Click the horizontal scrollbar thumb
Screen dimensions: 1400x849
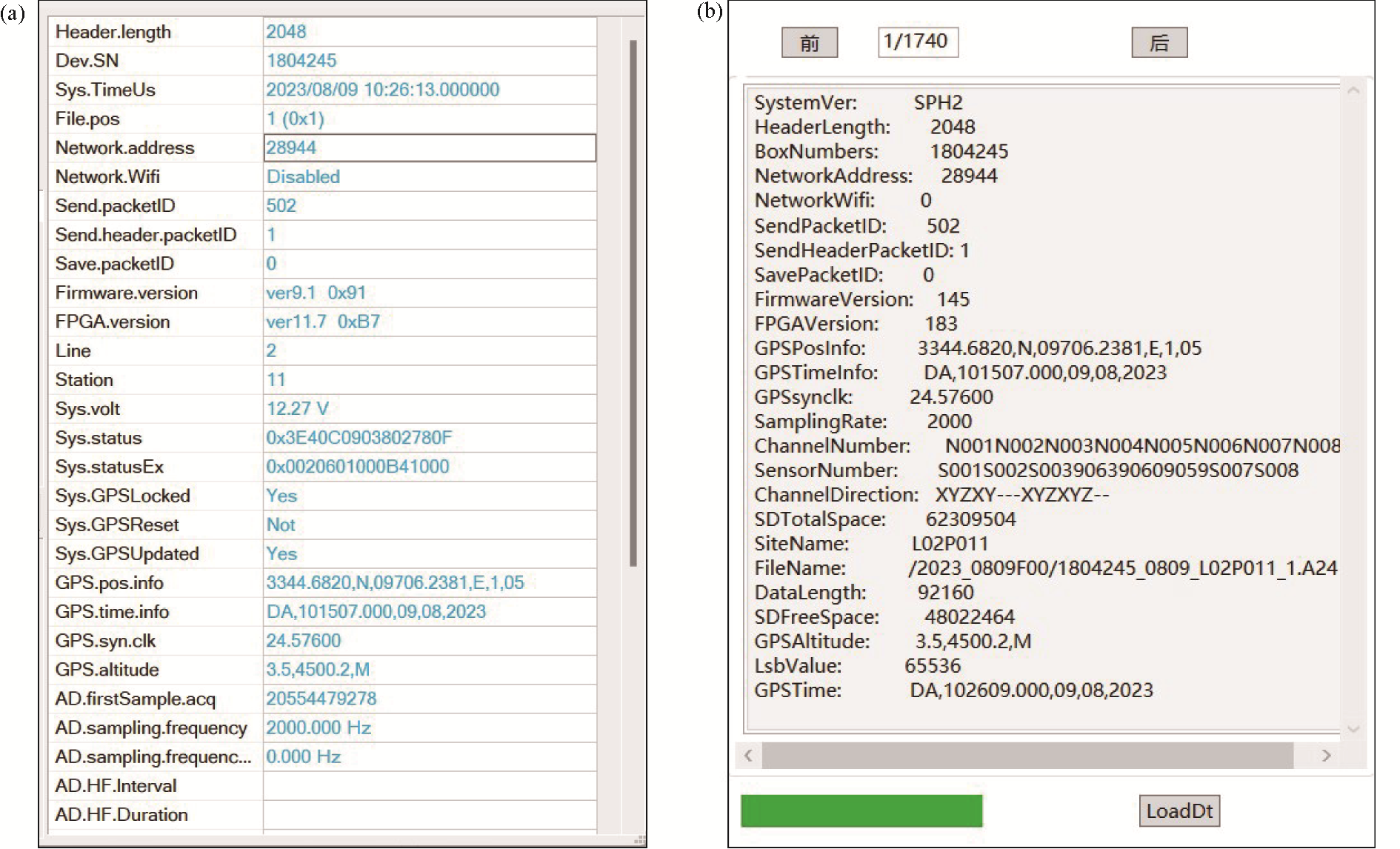pyautogui.click(x=1027, y=756)
